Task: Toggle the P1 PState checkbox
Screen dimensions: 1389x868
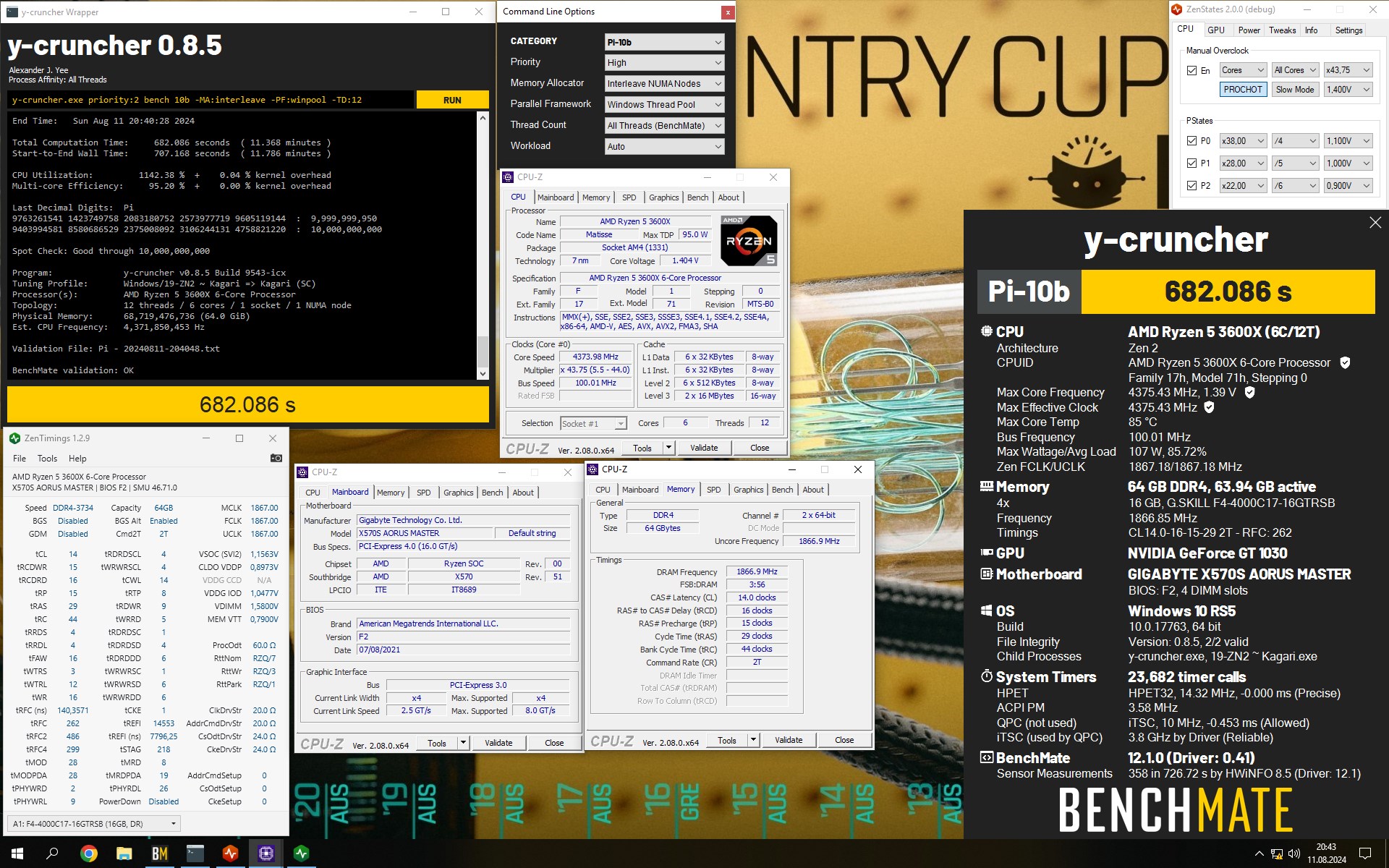Action: click(1192, 163)
